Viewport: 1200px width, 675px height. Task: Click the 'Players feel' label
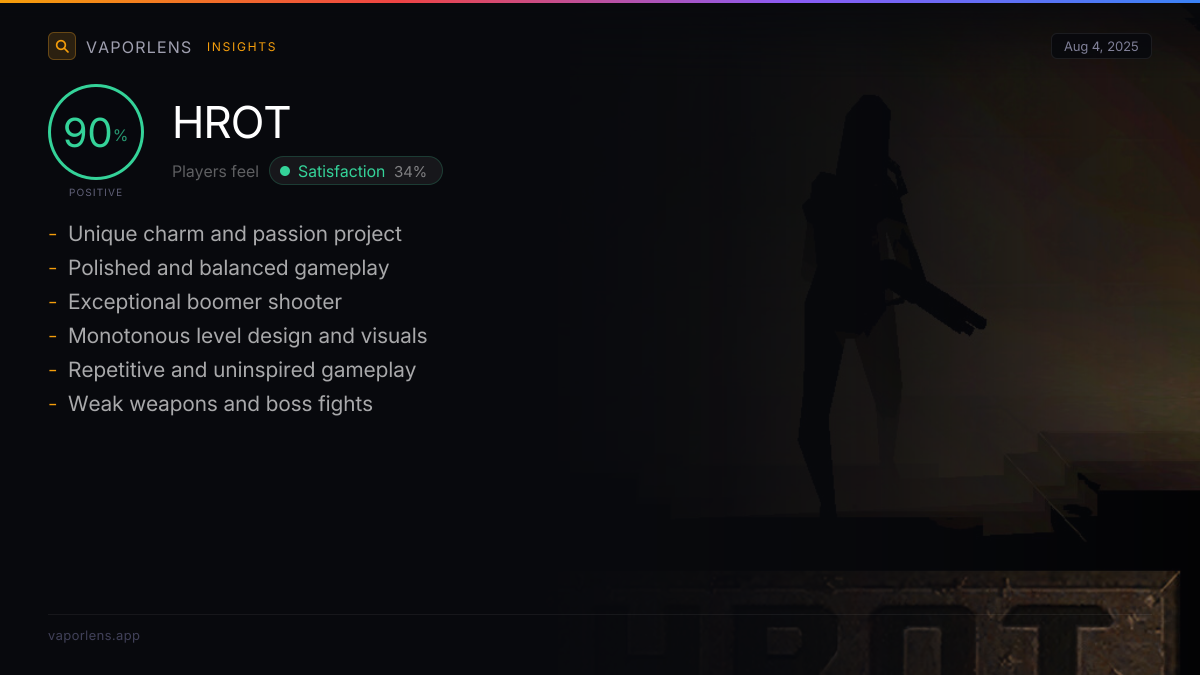coord(215,172)
